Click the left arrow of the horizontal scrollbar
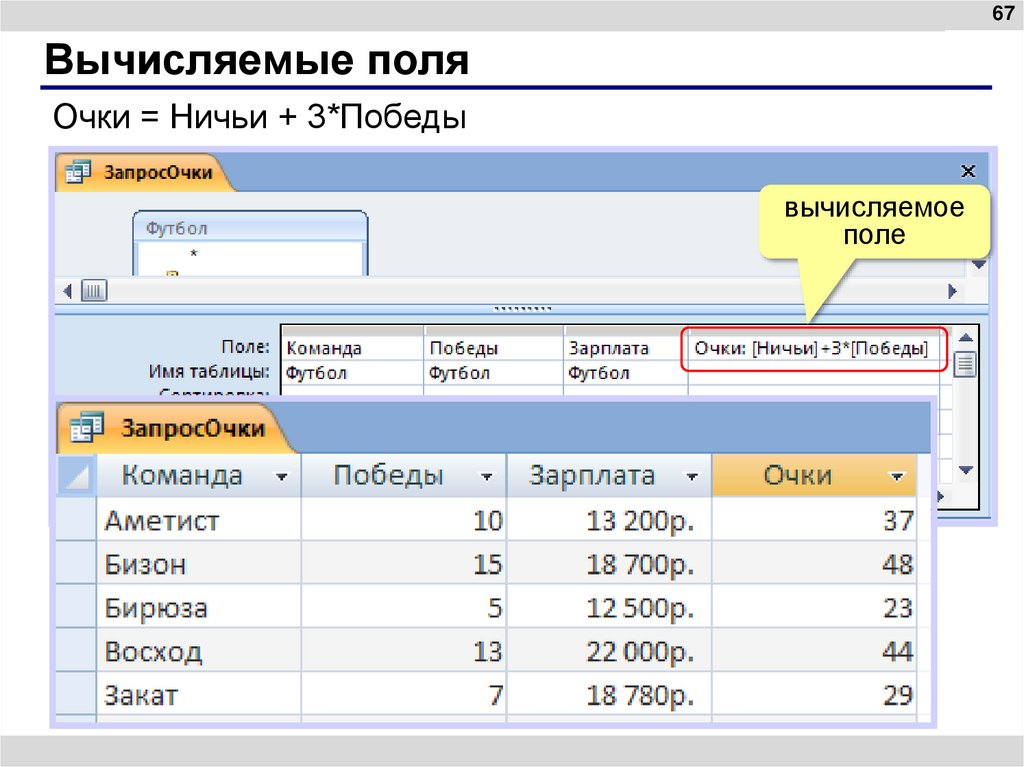The height and width of the screenshot is (767, 1024). point(65,291)
